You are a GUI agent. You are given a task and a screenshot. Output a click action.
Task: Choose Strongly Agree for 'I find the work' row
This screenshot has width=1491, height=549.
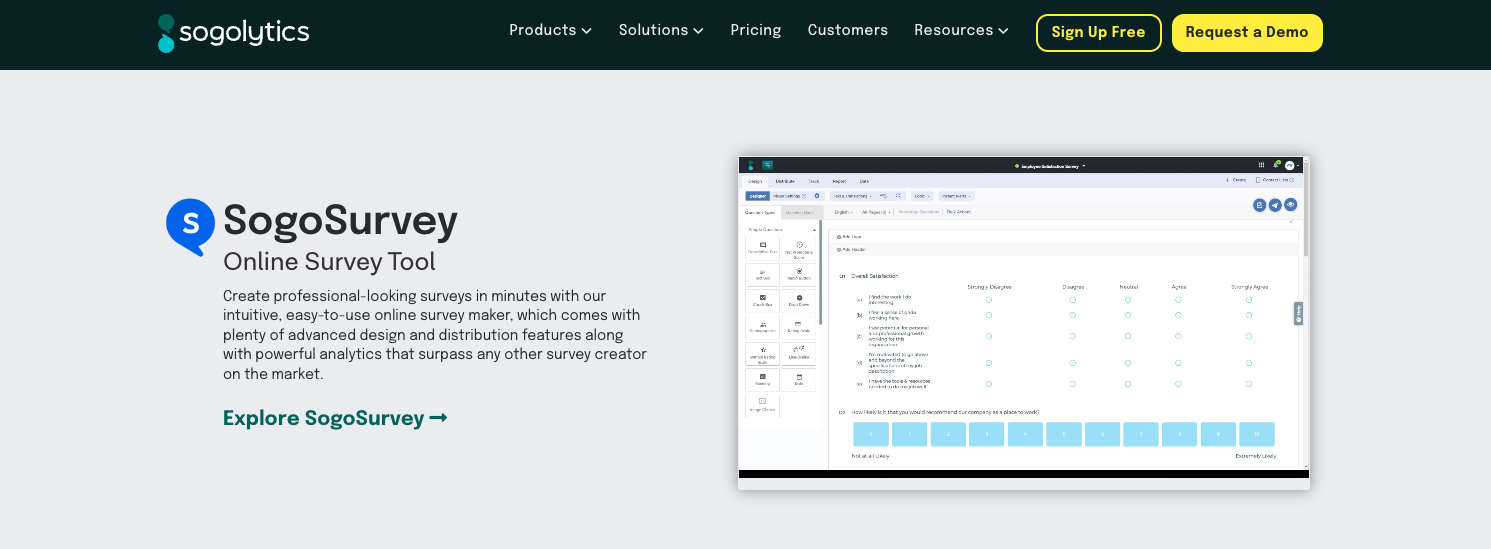(x=1248, y=299)
